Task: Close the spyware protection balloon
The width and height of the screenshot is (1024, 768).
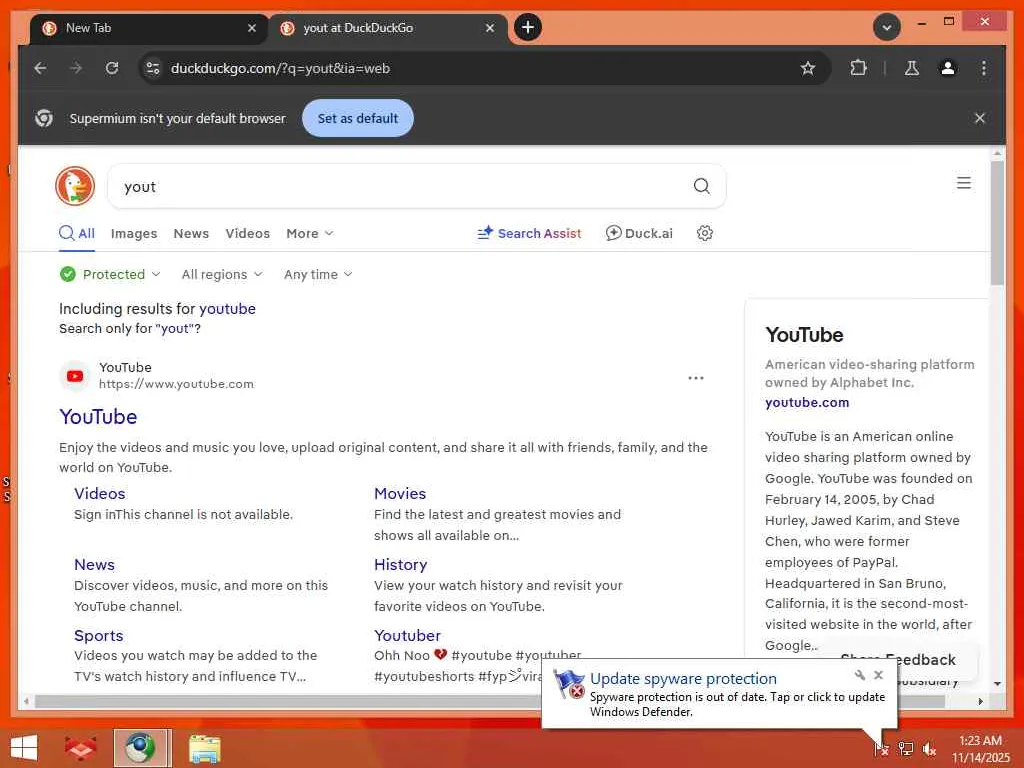Action: pos(878,675)
